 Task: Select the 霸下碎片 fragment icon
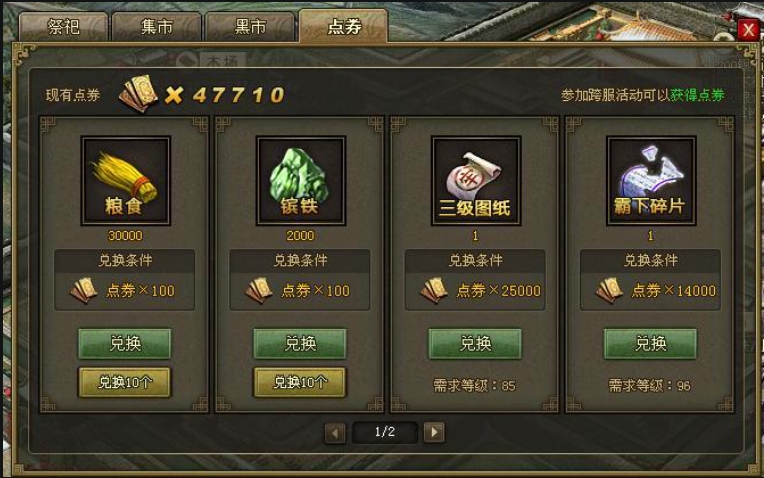point(650,181)
